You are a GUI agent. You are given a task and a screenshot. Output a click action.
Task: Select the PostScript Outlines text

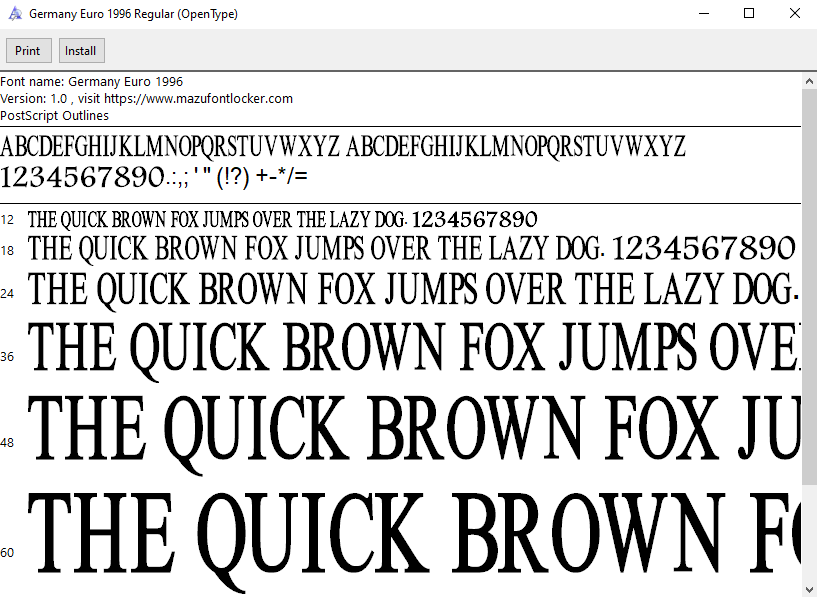[54, 115]
